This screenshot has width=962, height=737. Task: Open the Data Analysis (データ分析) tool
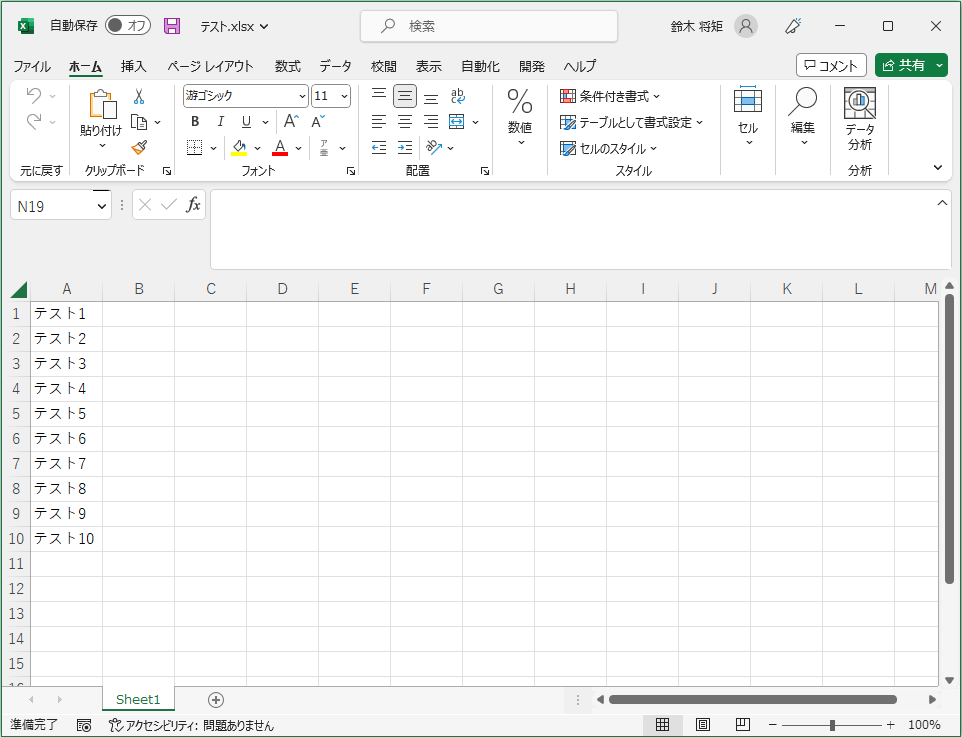tap(859, 119)
